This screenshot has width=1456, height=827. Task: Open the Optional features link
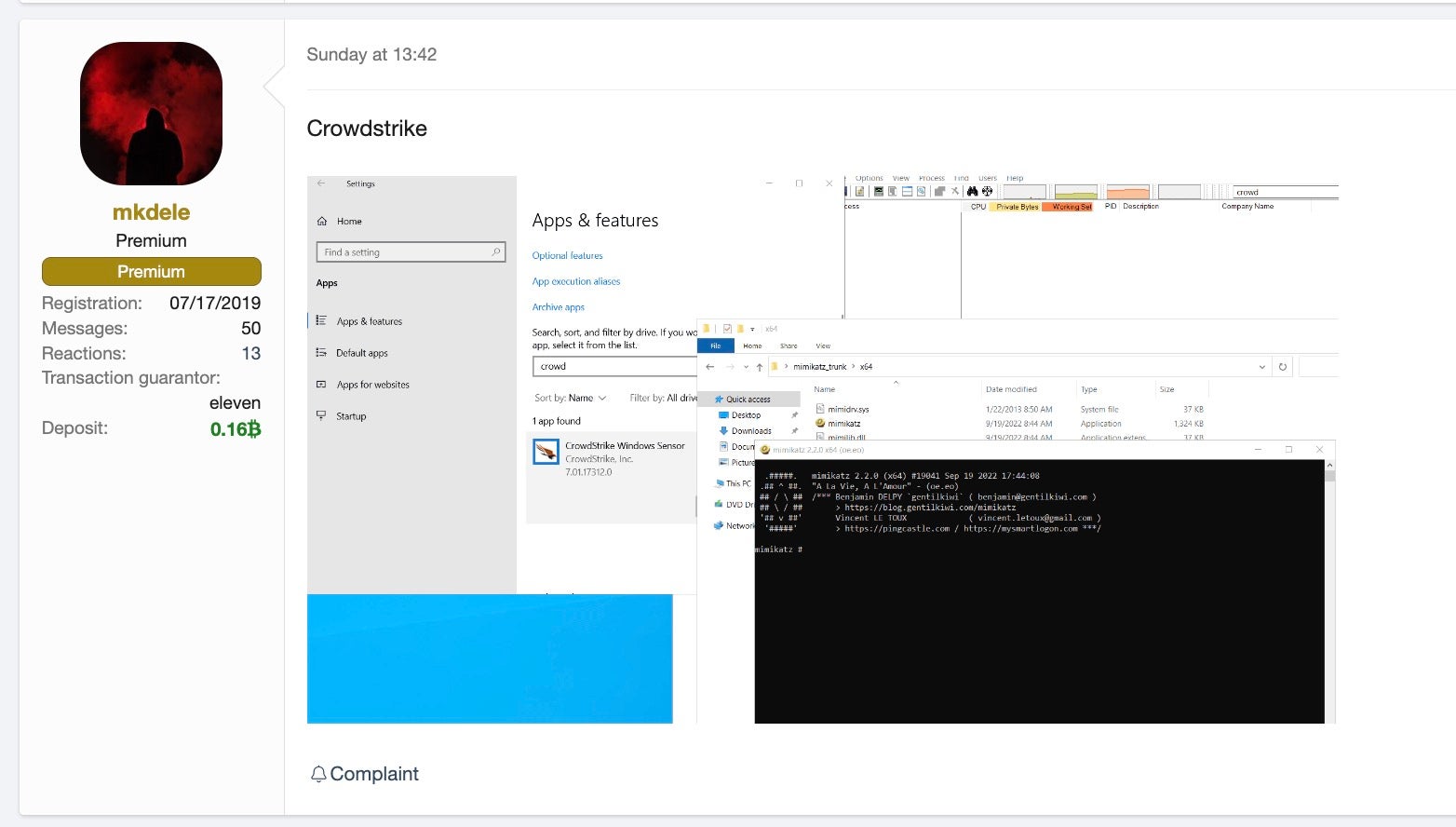[x=567, y=255]
